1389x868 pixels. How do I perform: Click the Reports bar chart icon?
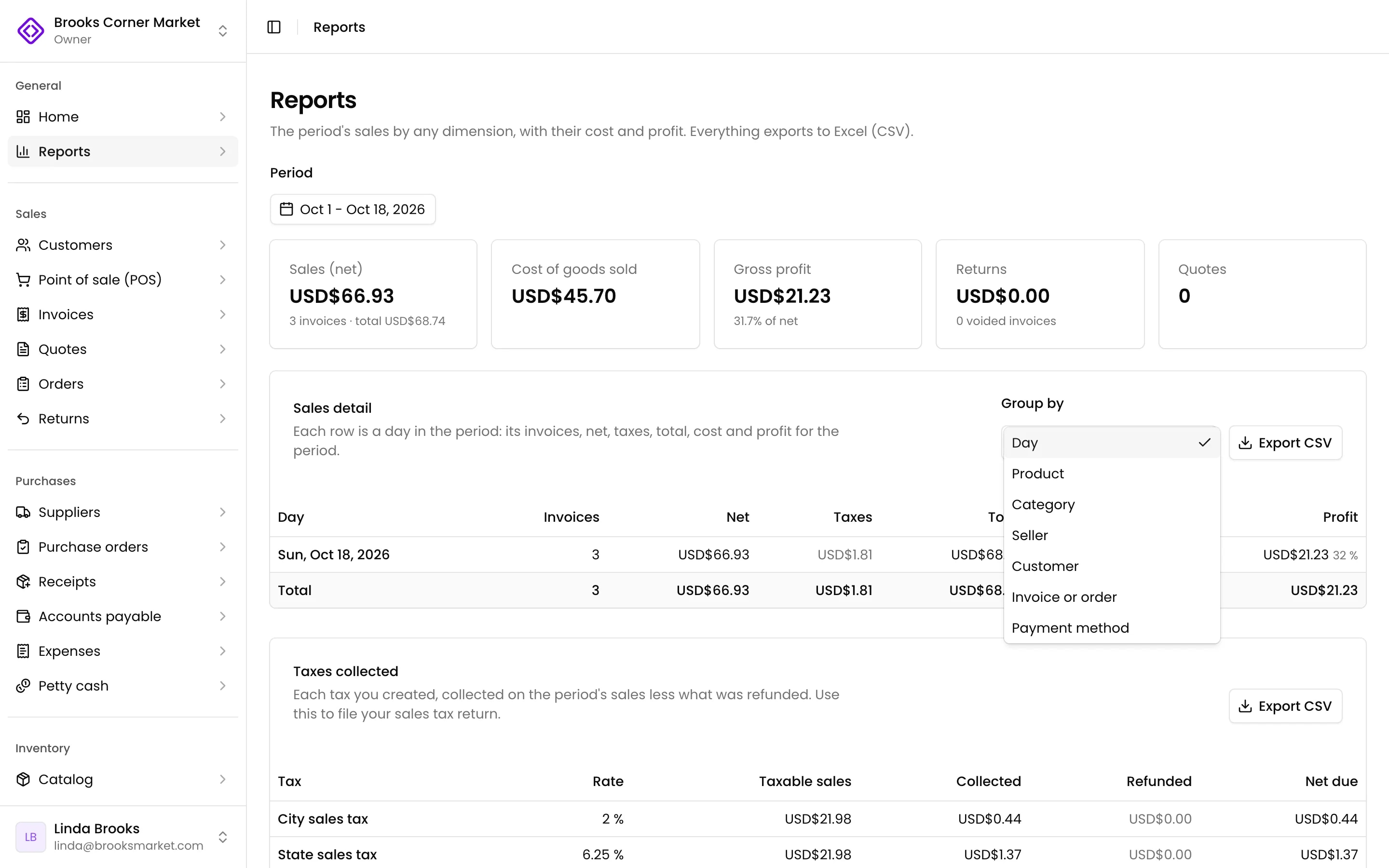[x=23, y=151]
